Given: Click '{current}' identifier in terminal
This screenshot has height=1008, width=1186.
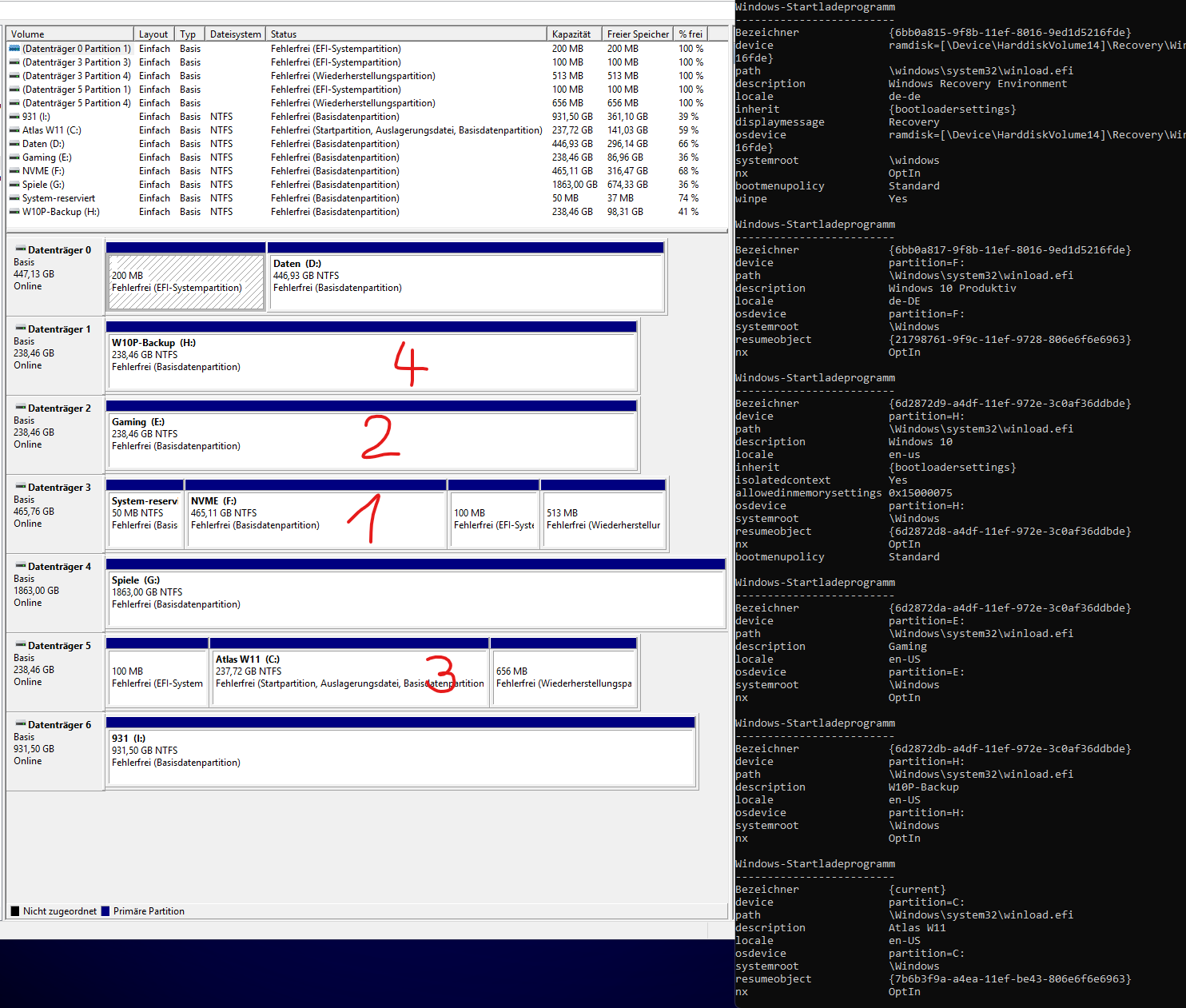Looking at the screenshot, I should click(x=917, y=890).
